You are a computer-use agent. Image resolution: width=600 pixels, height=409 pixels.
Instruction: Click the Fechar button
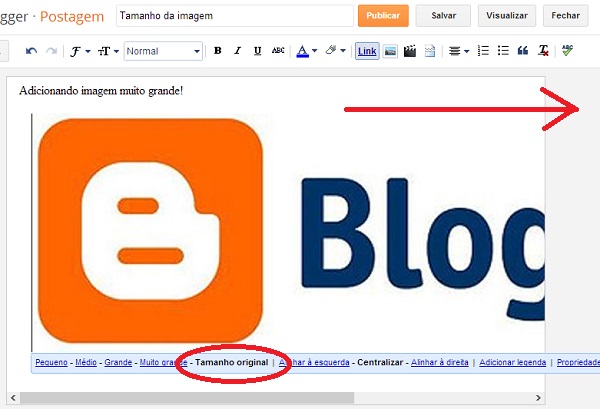tap(566, 16)
